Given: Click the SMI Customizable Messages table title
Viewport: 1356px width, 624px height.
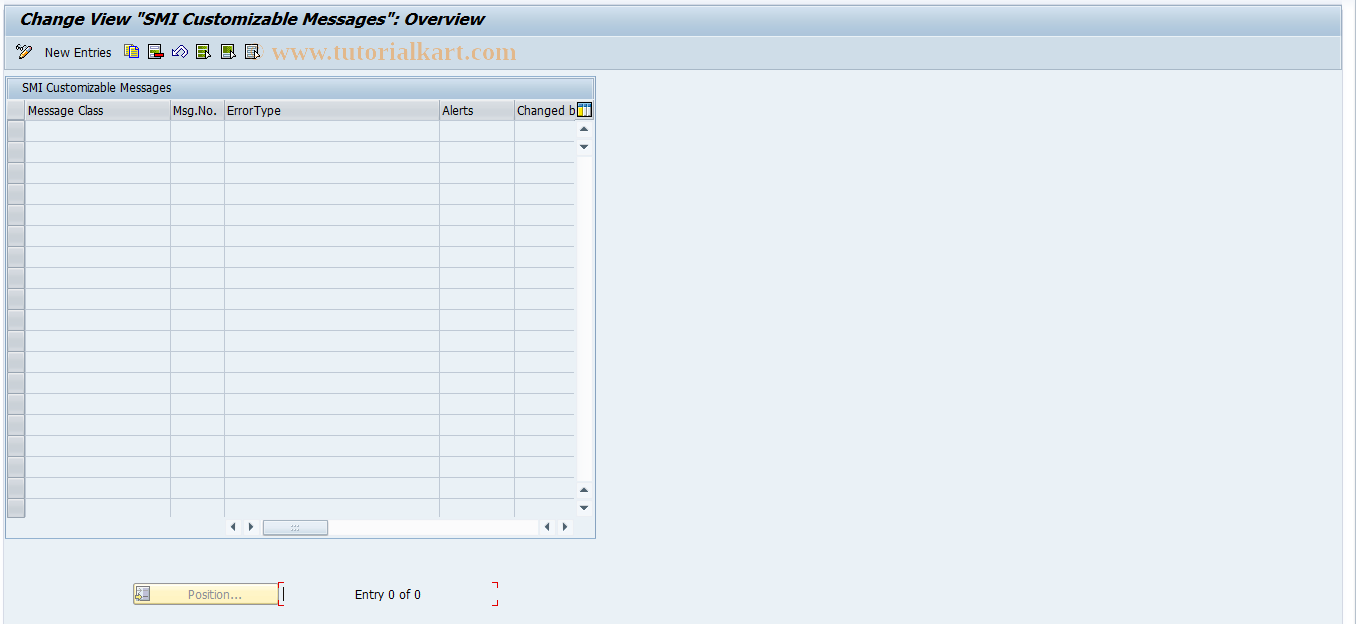Looking at the screenshot, I should 96,88.
